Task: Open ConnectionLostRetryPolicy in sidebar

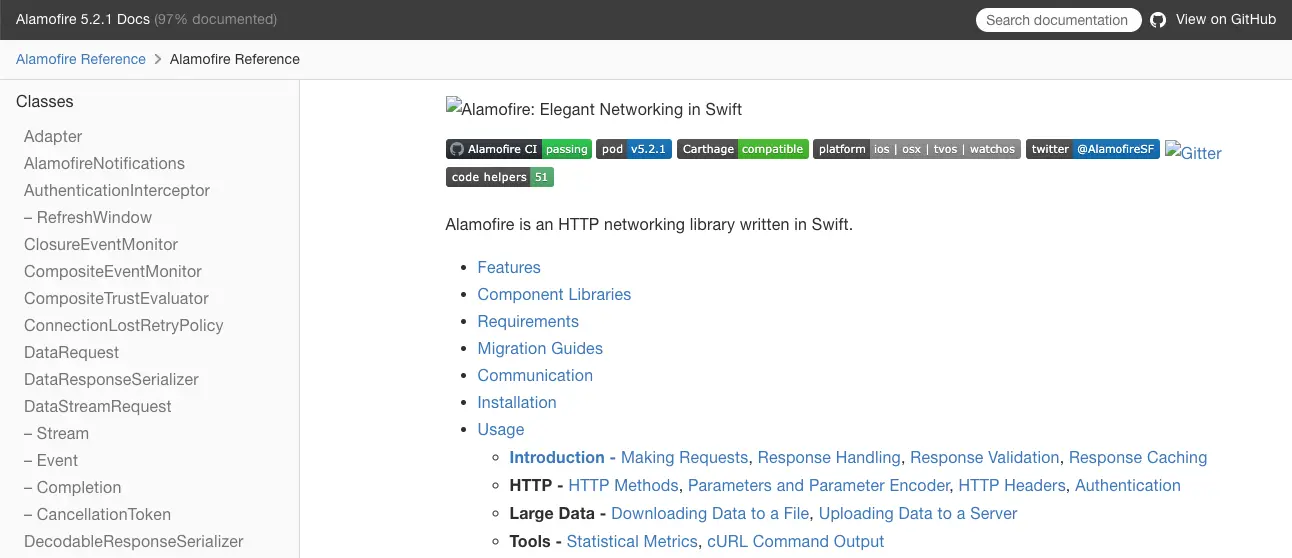Action: (x=124, y=325)
